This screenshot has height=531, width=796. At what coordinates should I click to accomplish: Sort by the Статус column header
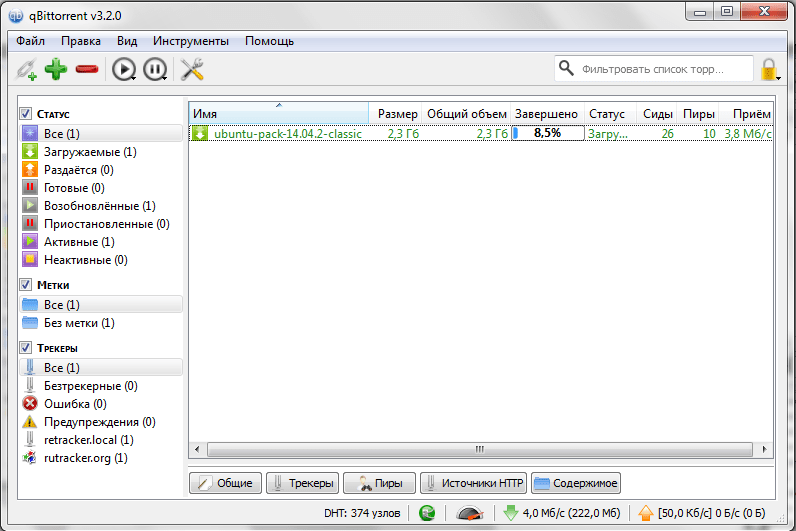coord(611,113)
